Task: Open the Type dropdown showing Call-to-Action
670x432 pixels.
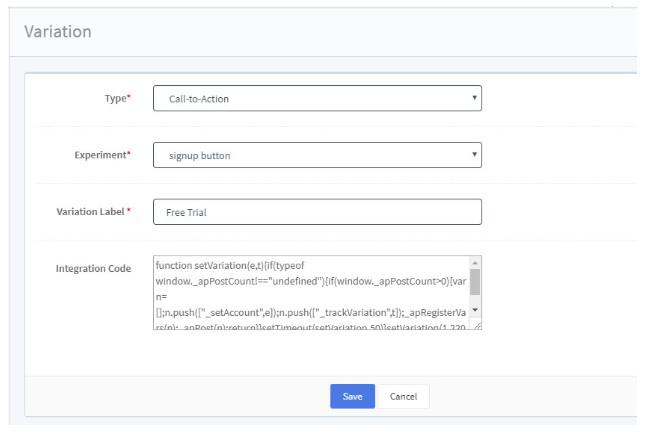Action: coord(310,99)
